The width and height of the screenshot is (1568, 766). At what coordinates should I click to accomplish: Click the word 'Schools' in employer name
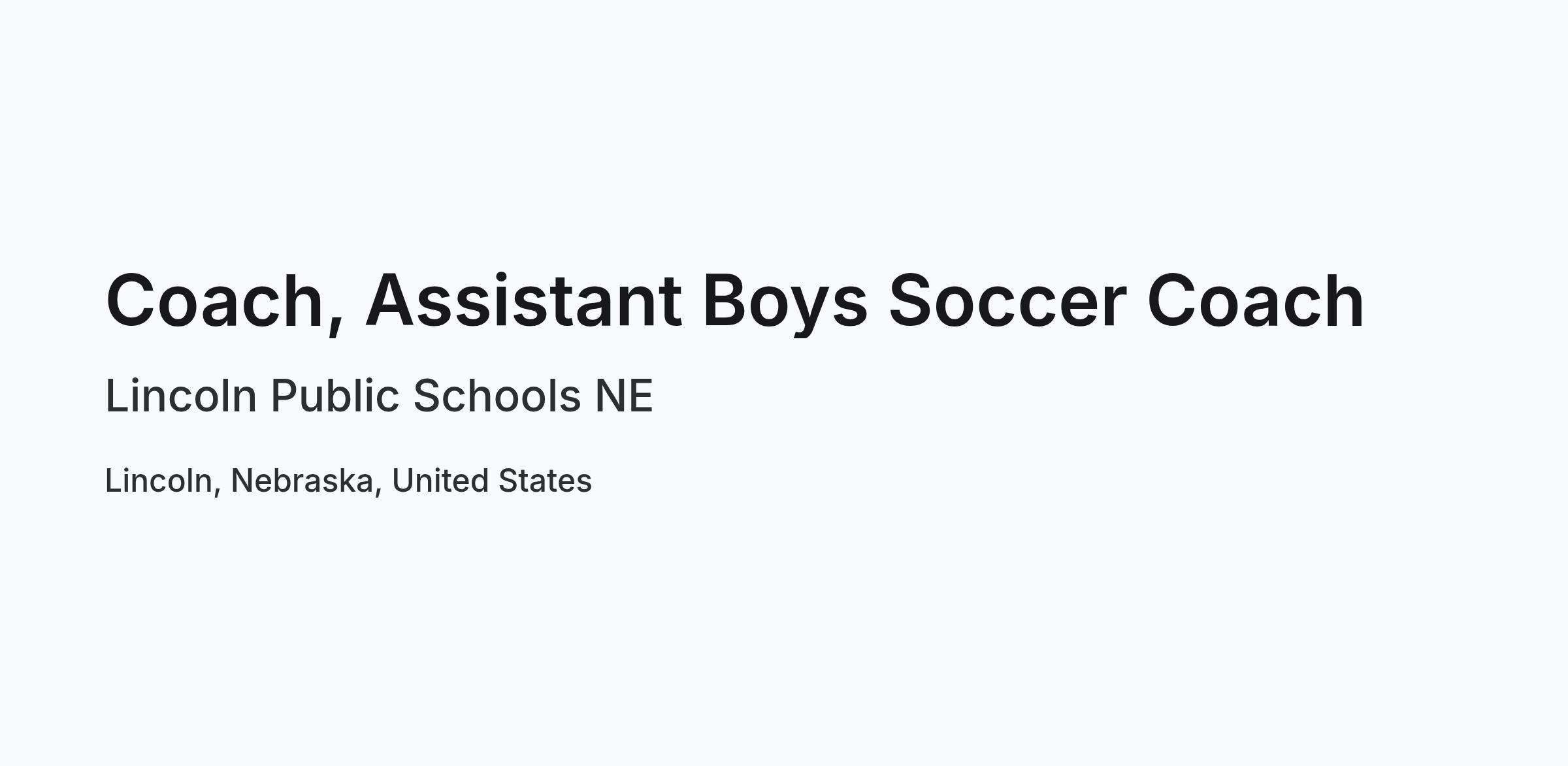497,396
